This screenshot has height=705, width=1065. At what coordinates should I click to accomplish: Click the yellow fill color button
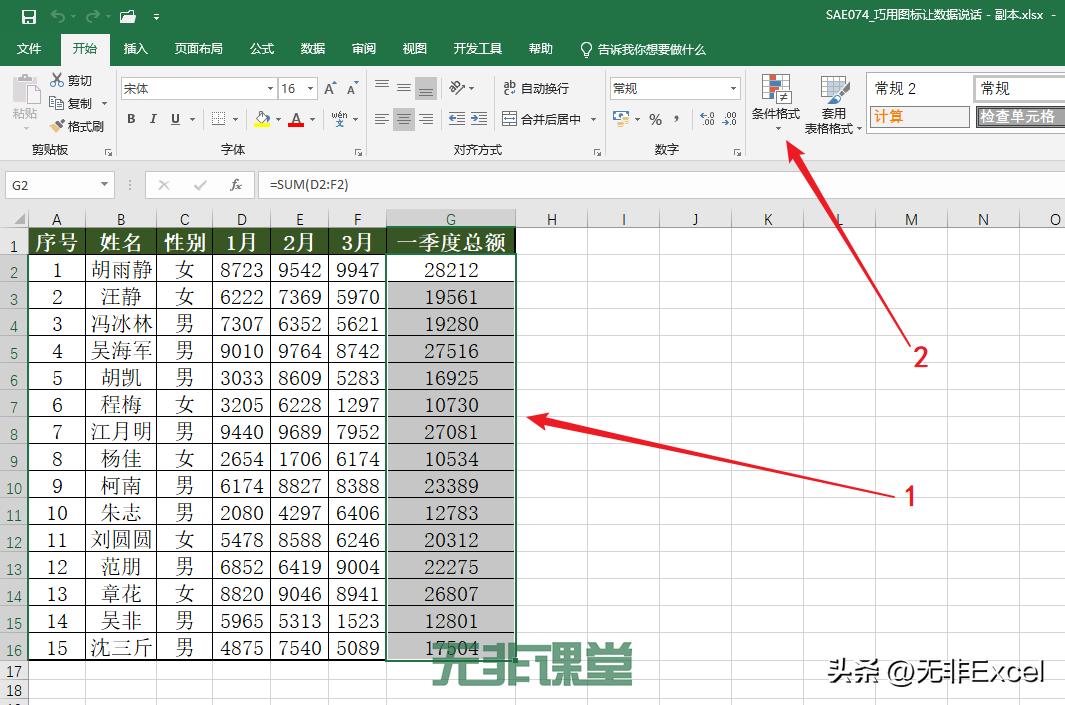pyautogui.click(x=261, y=119)
